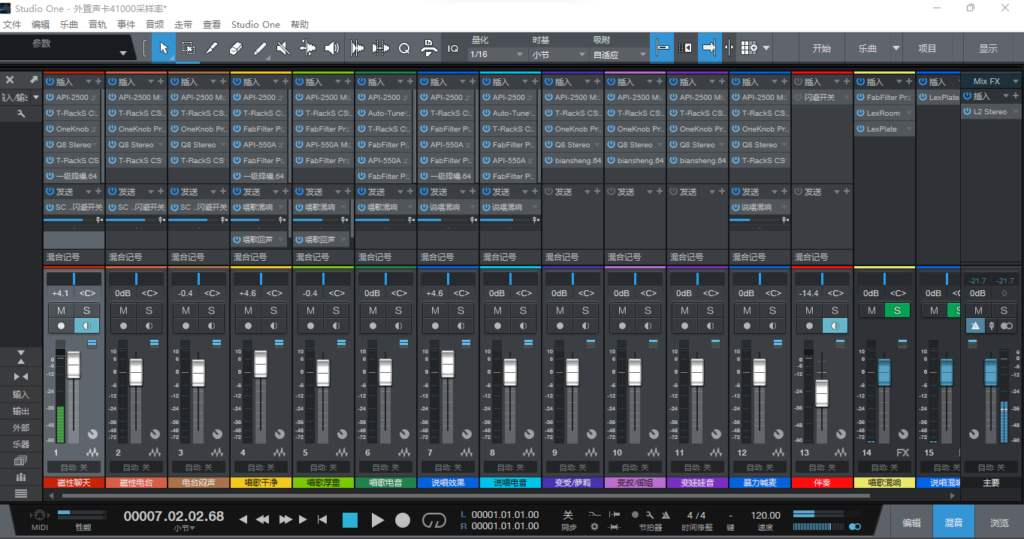Image resolution: width=1024 pixels, height=539 pixels.
Task: Solo channel 14 唱歌混响 FX
Action: pyautogui.click(x=897, y=311)
